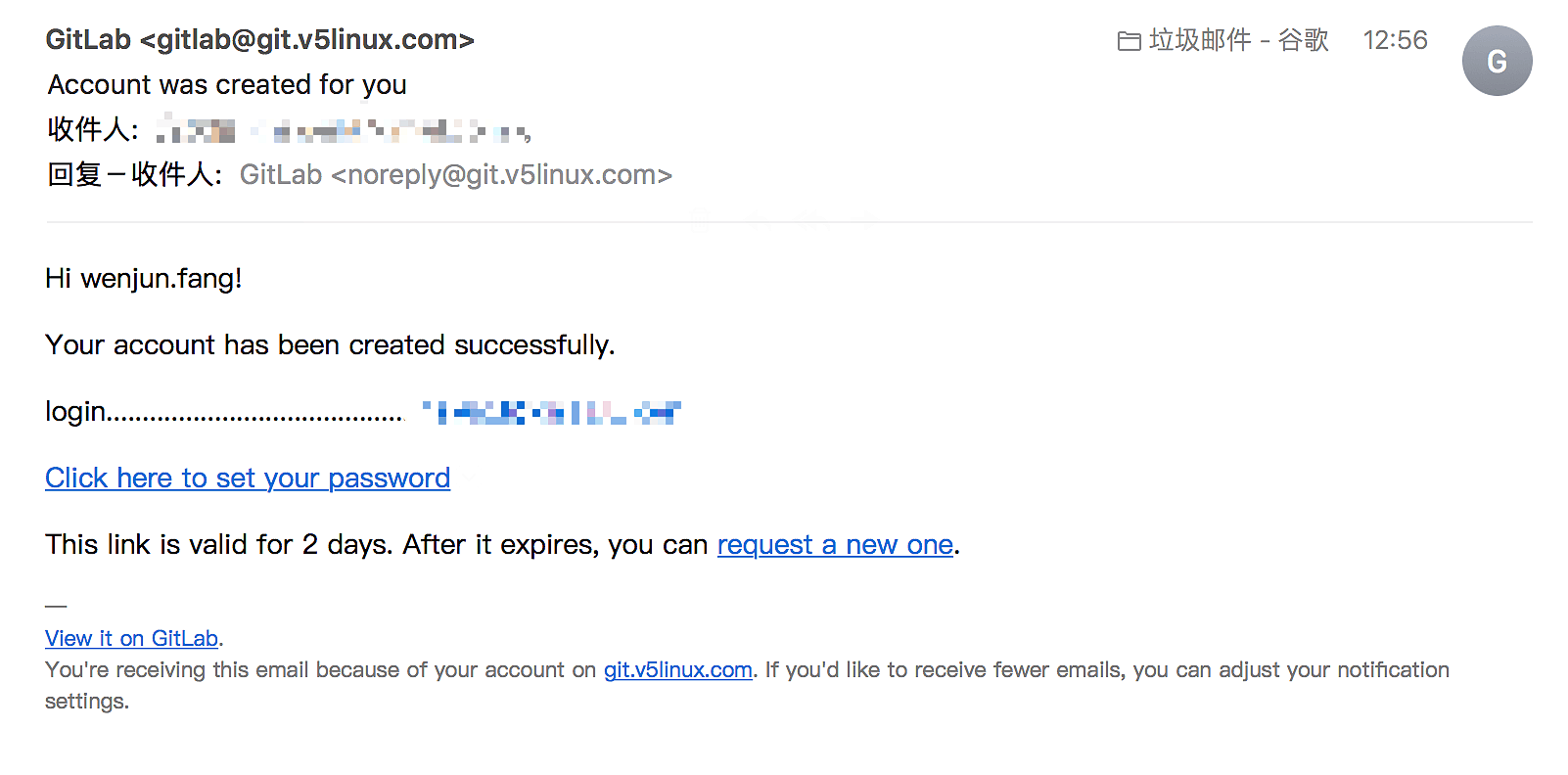Click the blurred login value

[551, 412]
